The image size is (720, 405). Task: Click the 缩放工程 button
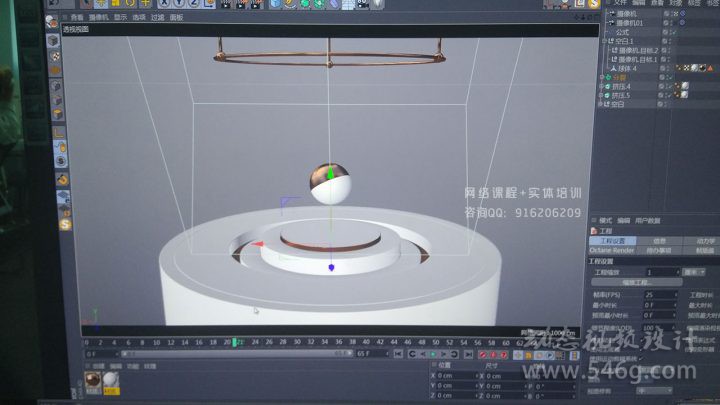click(x=635, y=283)
